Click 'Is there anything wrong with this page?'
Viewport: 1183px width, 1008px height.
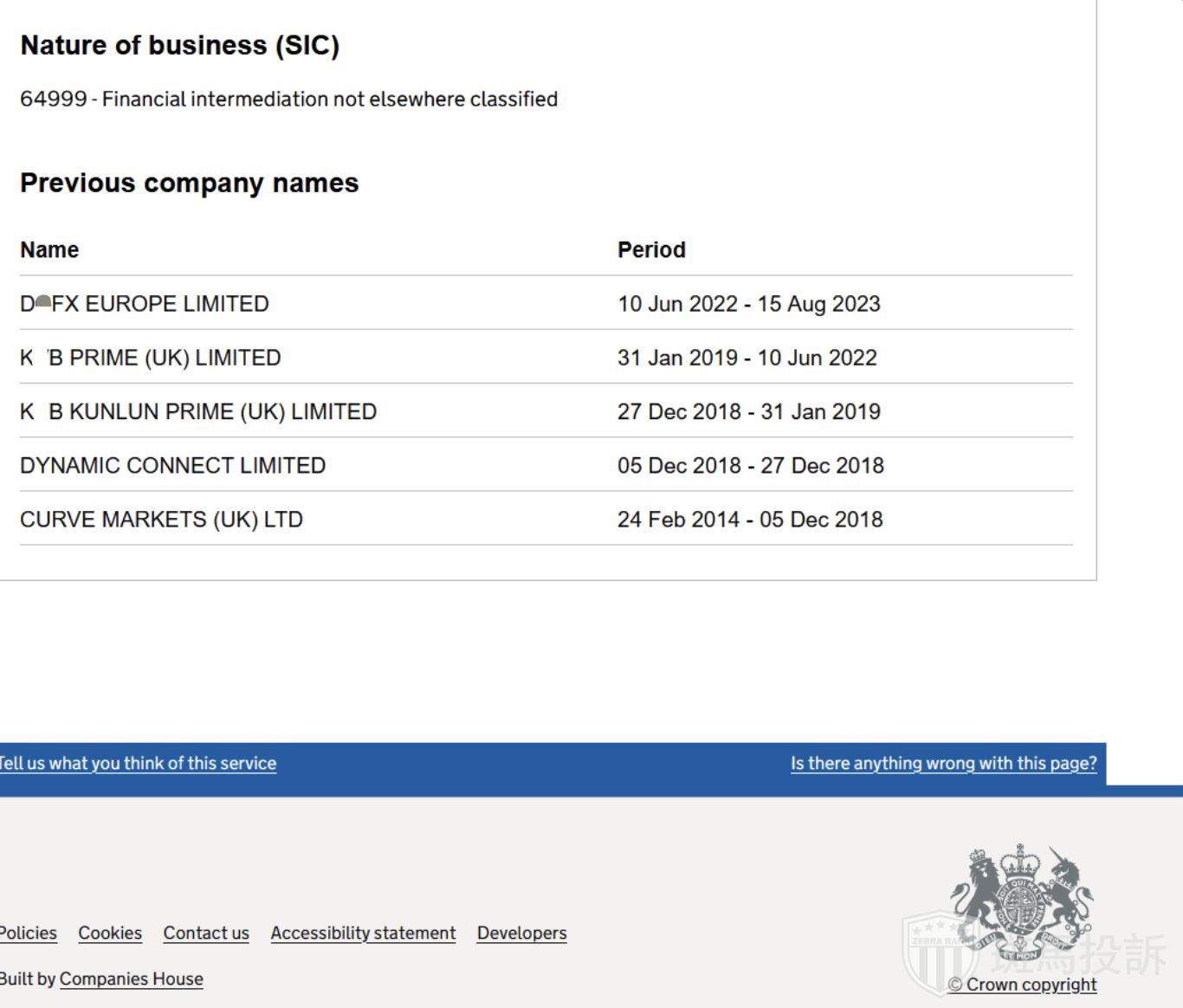click(943, 763)
